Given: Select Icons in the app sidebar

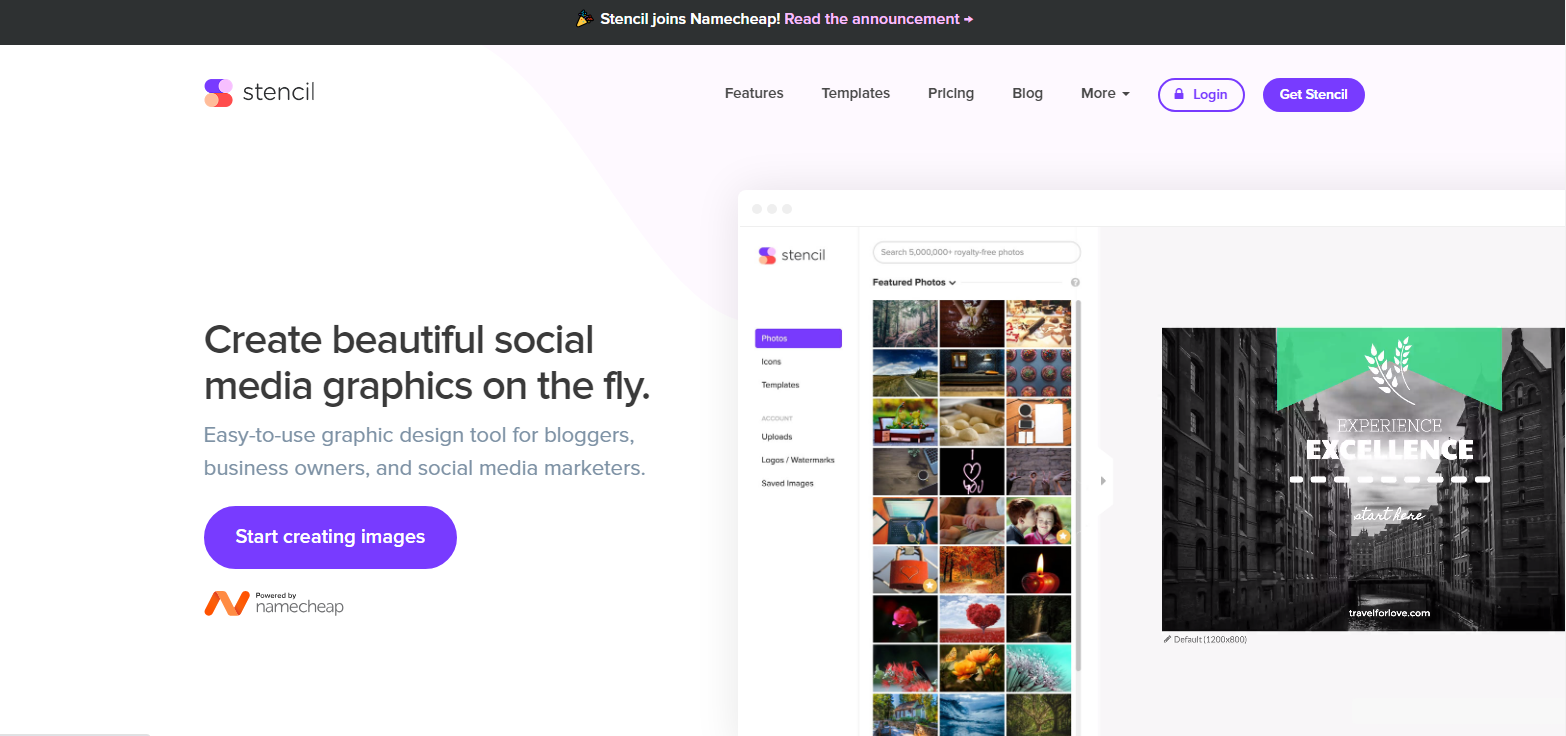Looking at the screenshot, I should [x=771, y=362].
